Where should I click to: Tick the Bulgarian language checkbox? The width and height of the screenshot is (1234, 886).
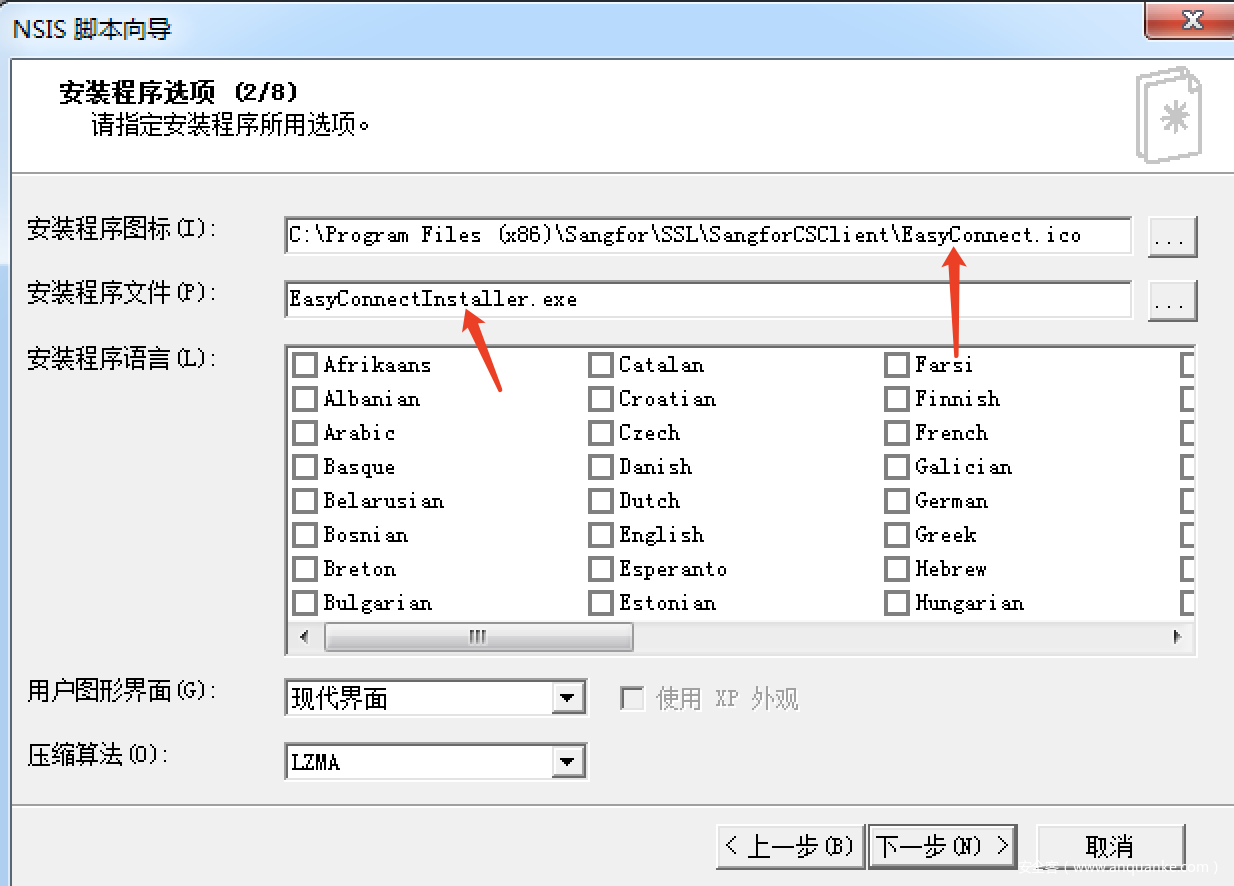pos(305,603)
